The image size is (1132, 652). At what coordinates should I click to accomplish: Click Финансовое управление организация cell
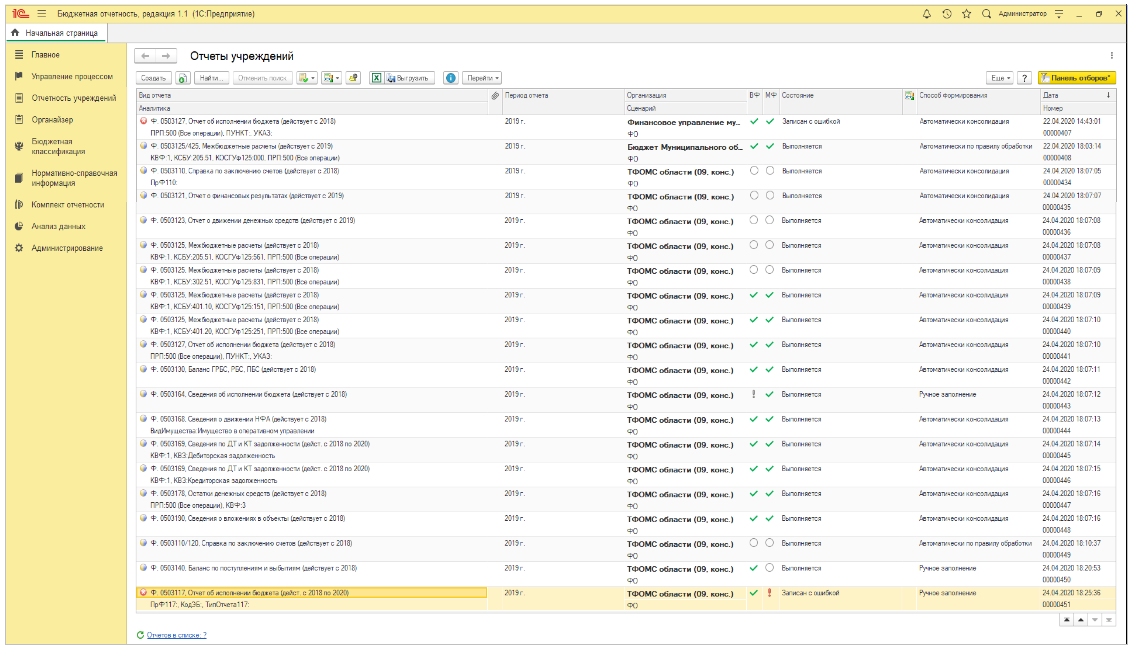tap(684, 122)
